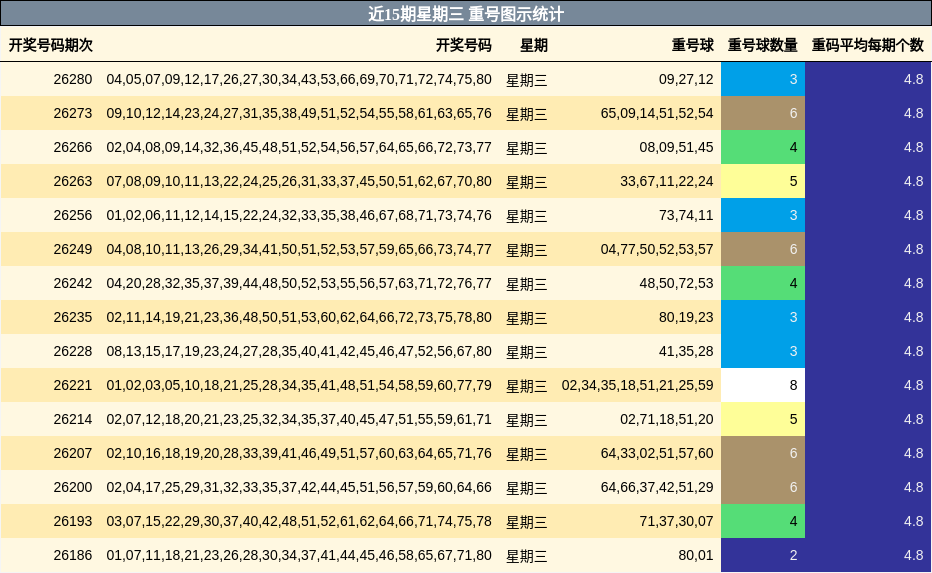Image resolution: width=932 pixels, height=573 pixels.
Task: Click winning numbers of draw 26186
Action: tap(299, 555)
